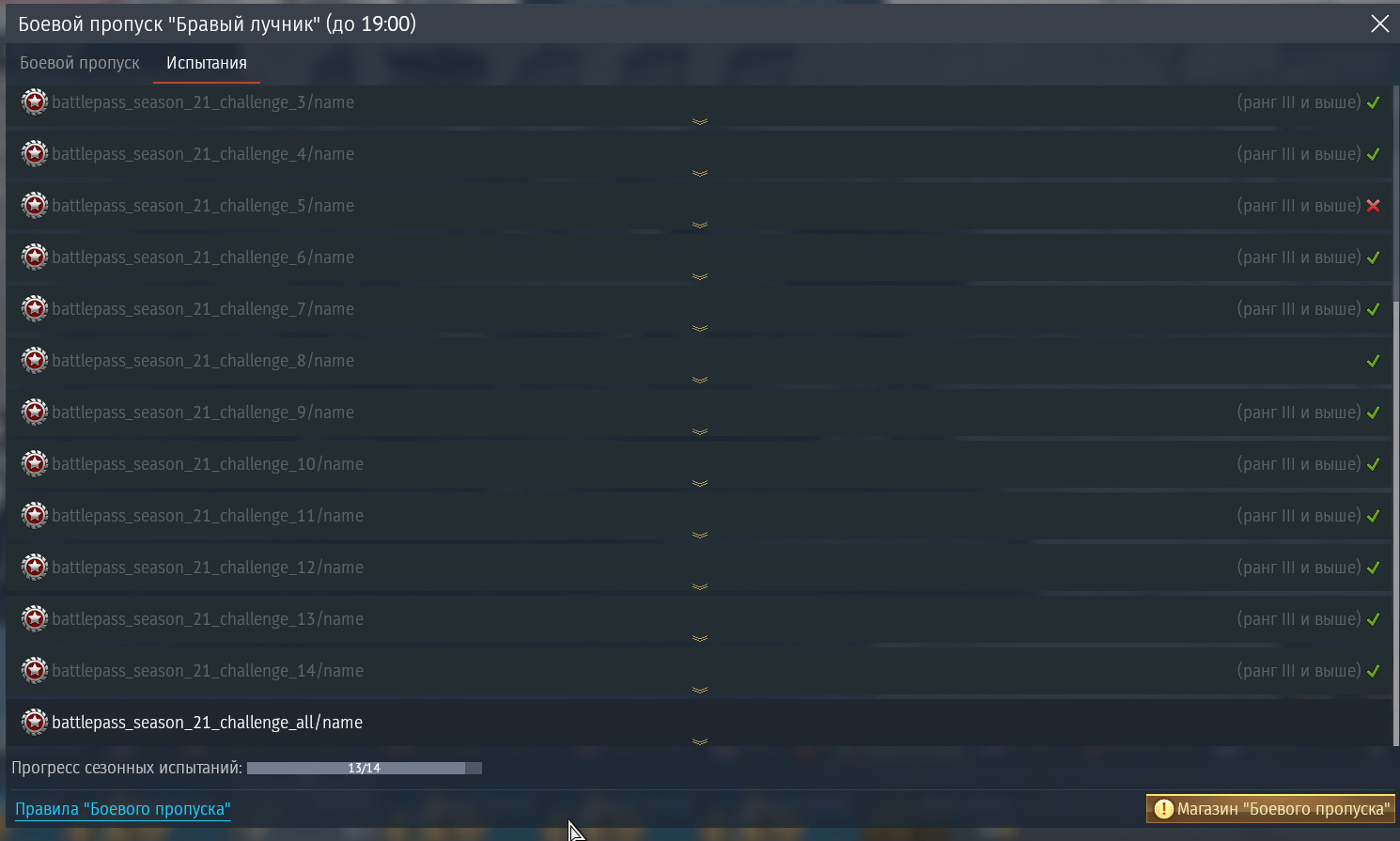Click medal icon for season 21 challenge_3
Viewport: 1400px width, 841px height.
[x=35, y=101]
